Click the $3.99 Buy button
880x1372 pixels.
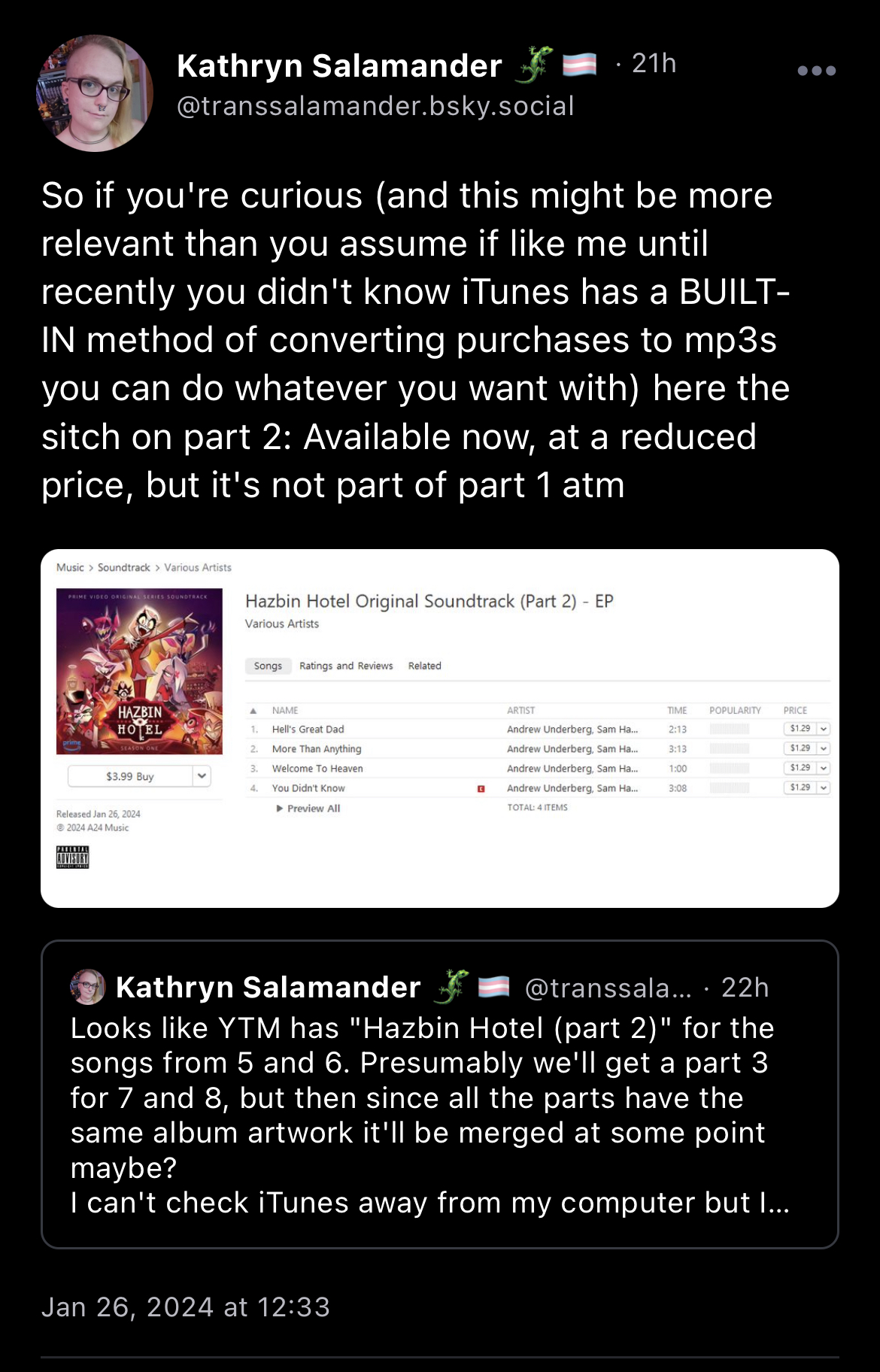point(130,776)
